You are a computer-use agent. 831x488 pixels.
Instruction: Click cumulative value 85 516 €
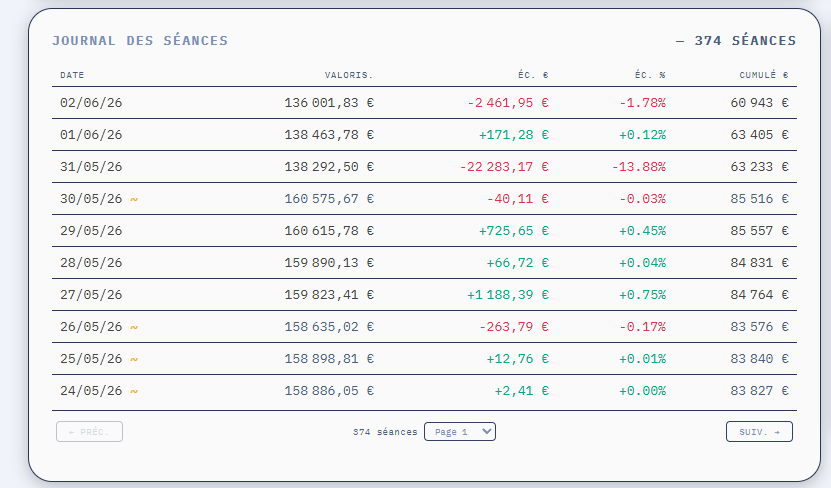click(759, 199)
